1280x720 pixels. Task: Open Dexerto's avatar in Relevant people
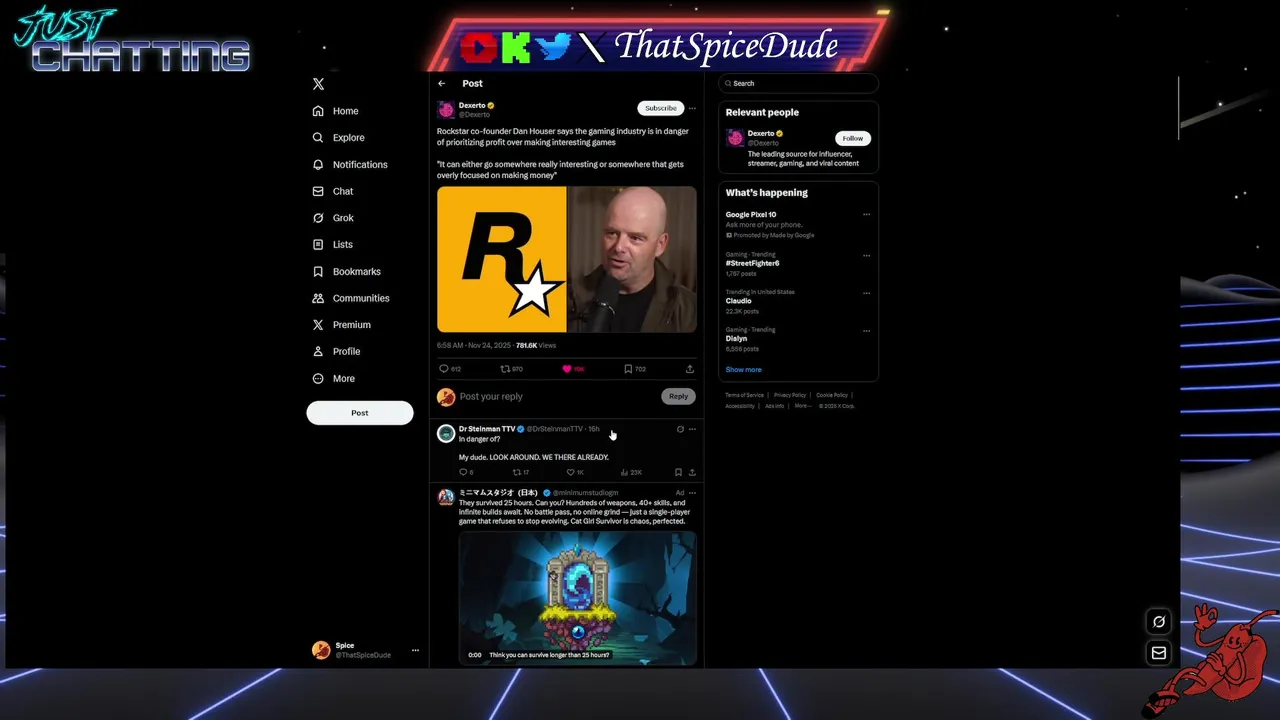pos(735,137)
